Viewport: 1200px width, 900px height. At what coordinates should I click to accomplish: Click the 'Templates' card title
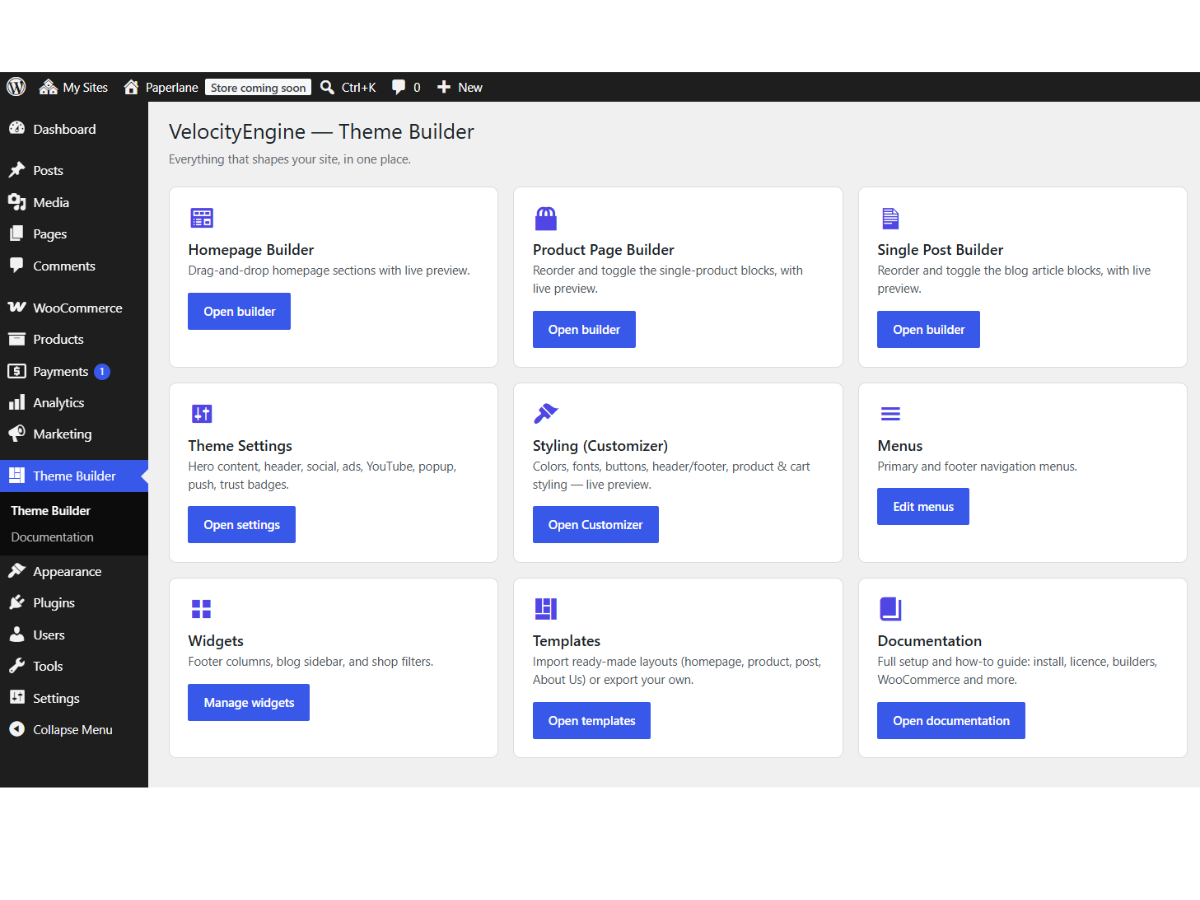tap(567, 641)
